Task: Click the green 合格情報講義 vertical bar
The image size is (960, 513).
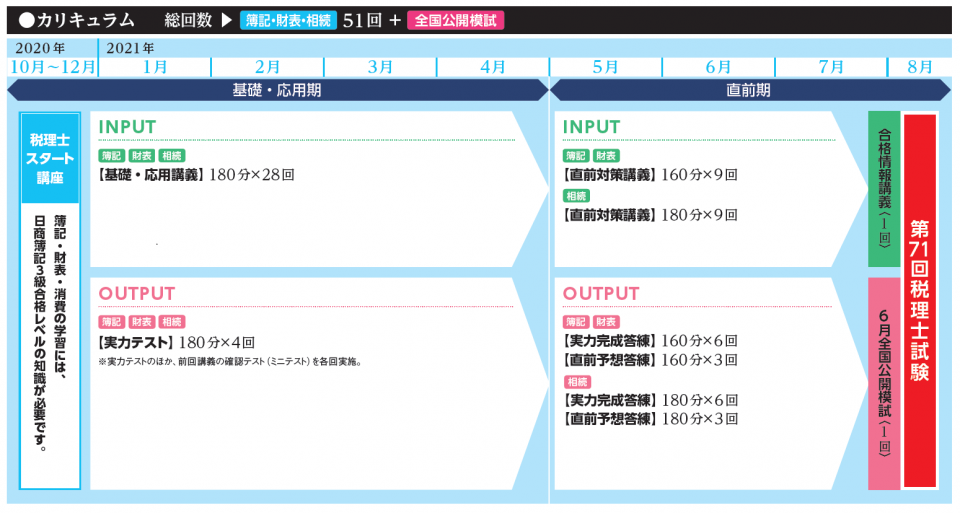Action: pyautogui.click(x=884, y=189)
